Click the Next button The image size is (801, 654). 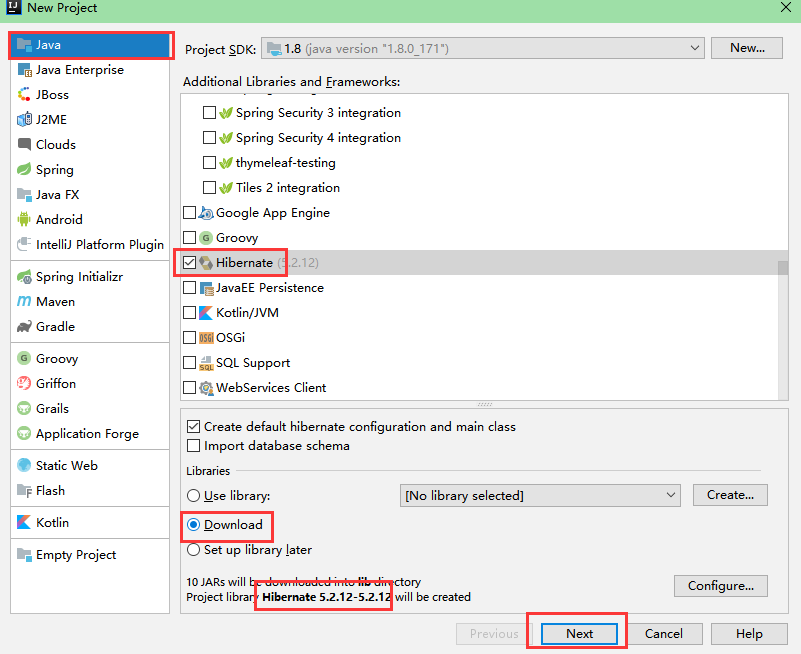click(579, 634)
